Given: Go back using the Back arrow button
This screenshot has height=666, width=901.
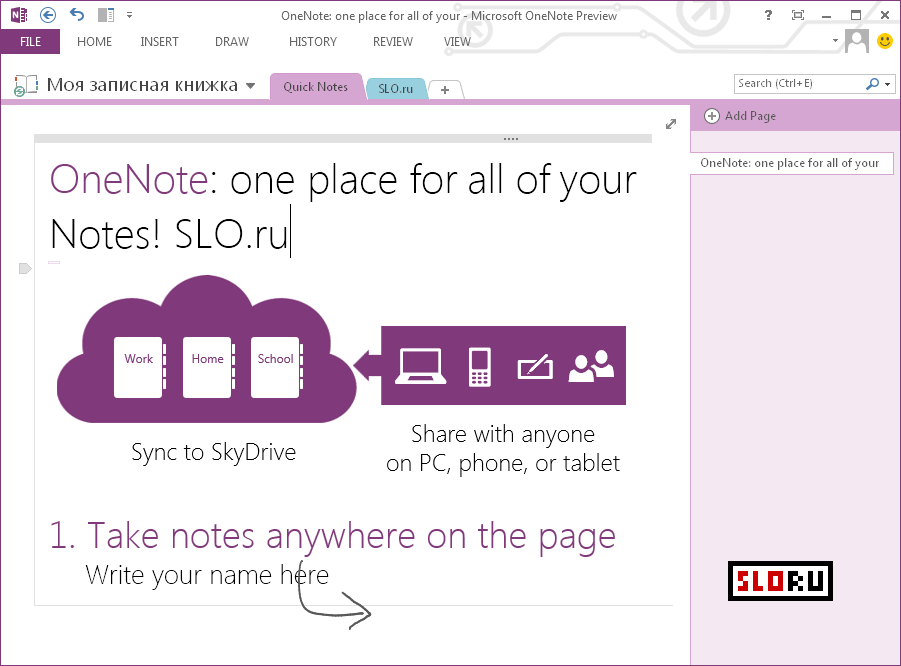Looking at the screenshot, I should (48, 15).
